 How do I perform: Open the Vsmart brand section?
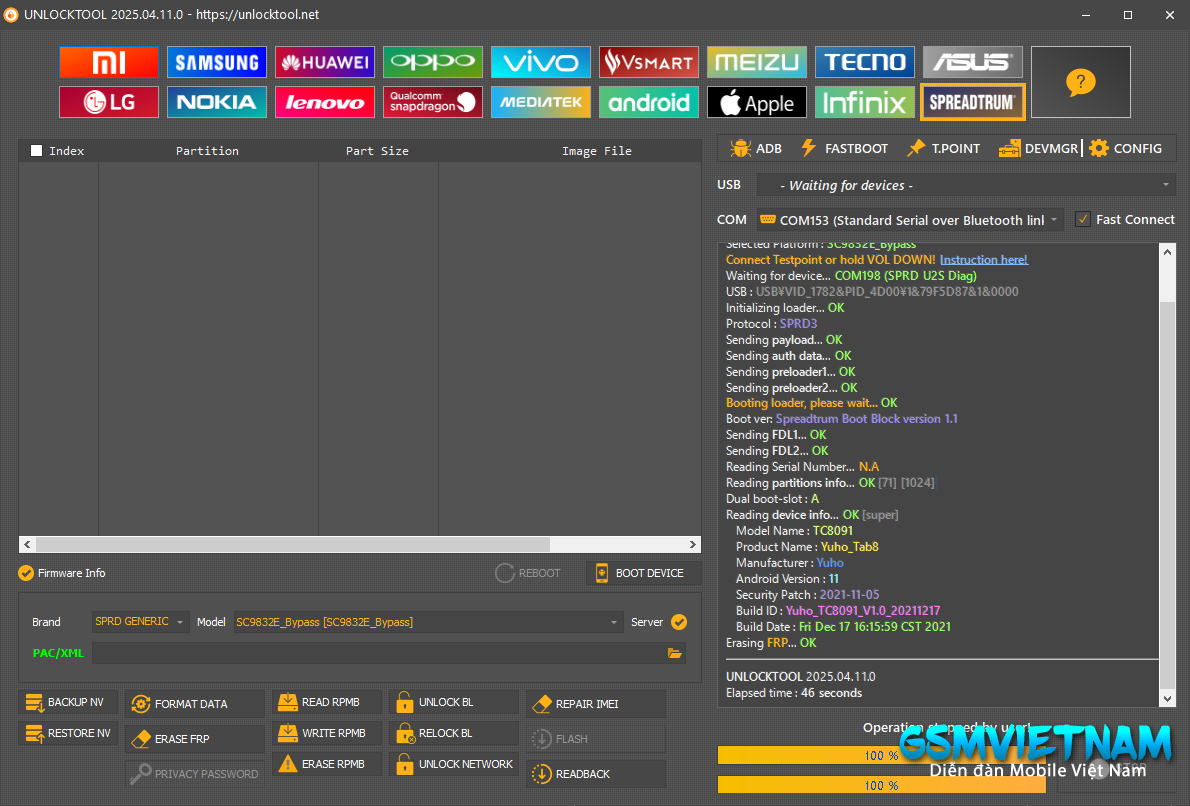649,62
